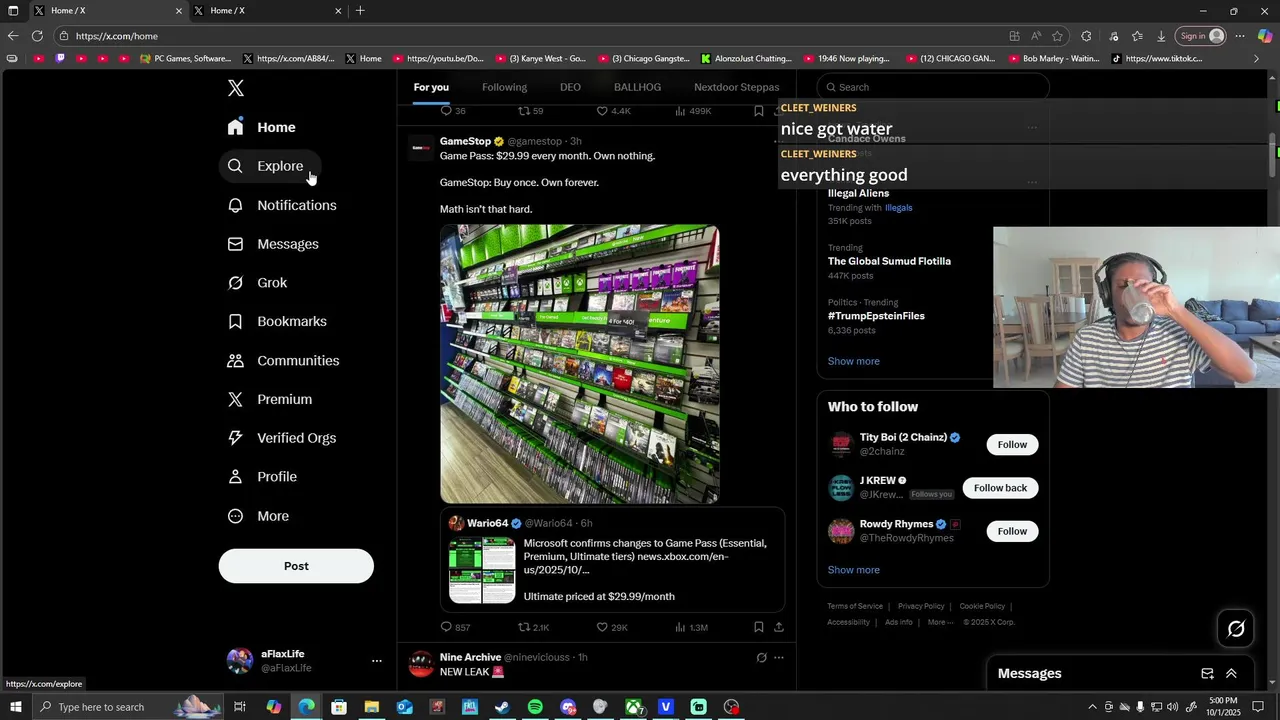Open the More menu in the sidebar
The image size is (1280, 720).
point(259,516)
